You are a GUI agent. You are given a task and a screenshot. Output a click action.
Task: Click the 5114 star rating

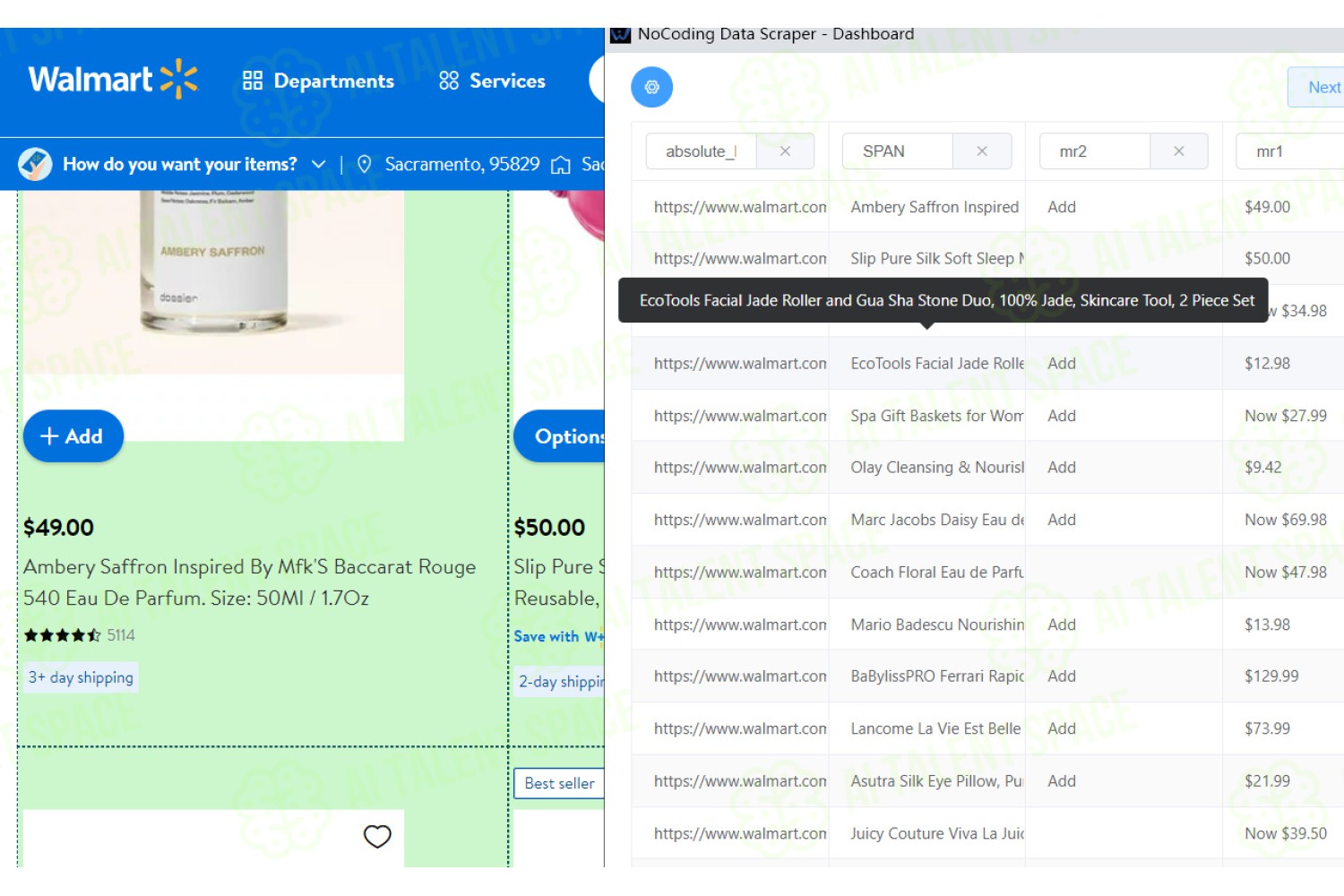pos(80,635)
